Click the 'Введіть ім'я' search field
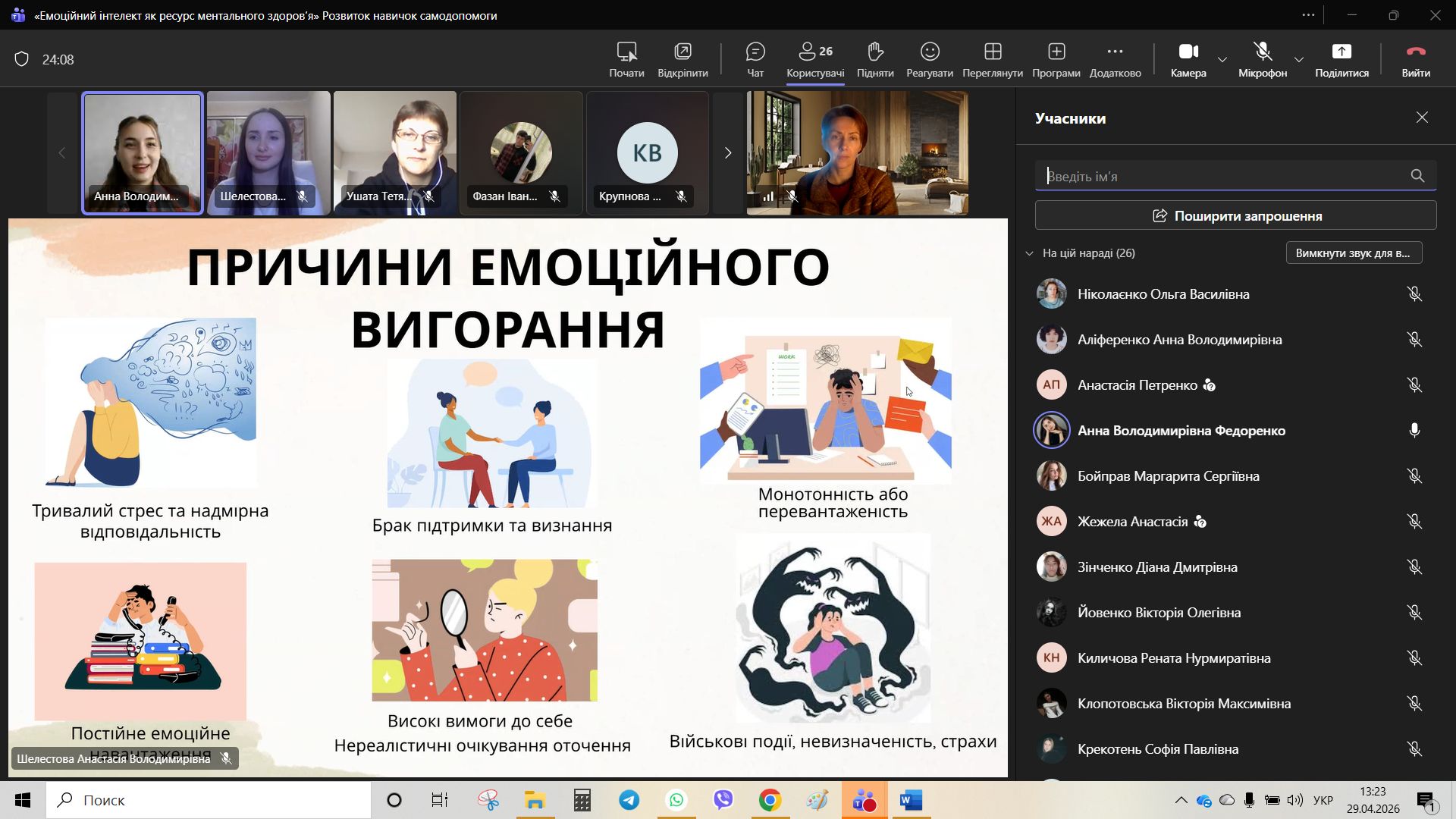Viewport: 1456px width, 819px height. pos(1221,177)
